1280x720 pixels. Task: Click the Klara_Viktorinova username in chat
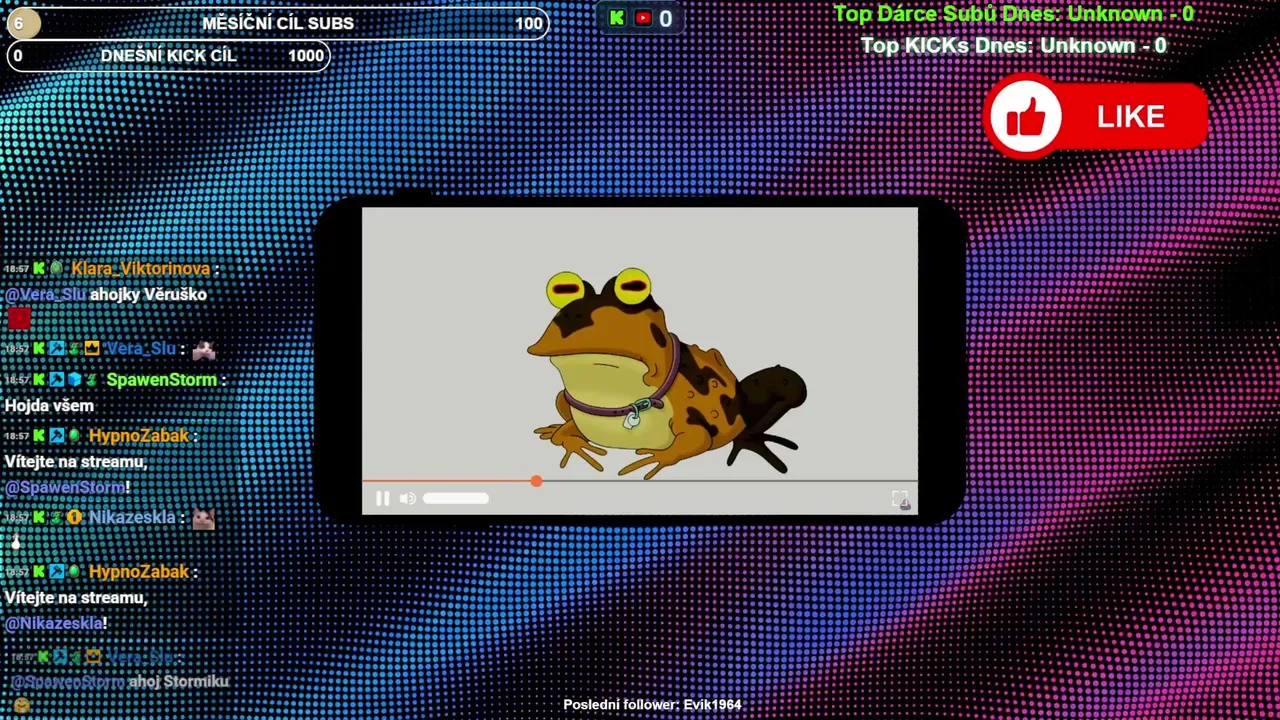coord(140,269)
